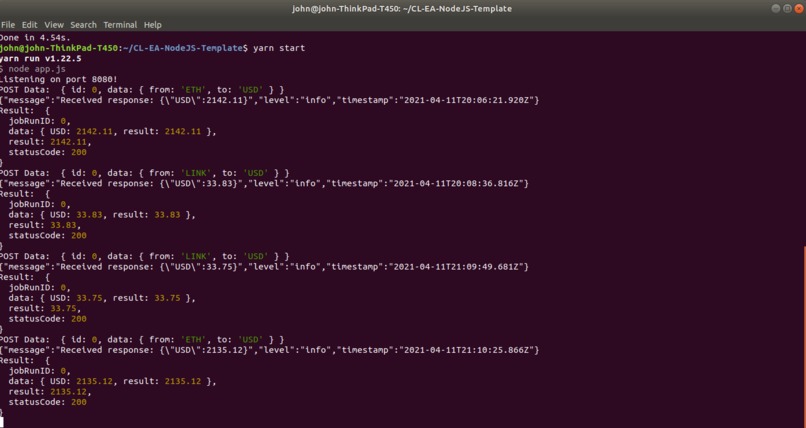Click the data line with USD: 2135.12
This screenshot has height=428, width=806.
(112, 381)
